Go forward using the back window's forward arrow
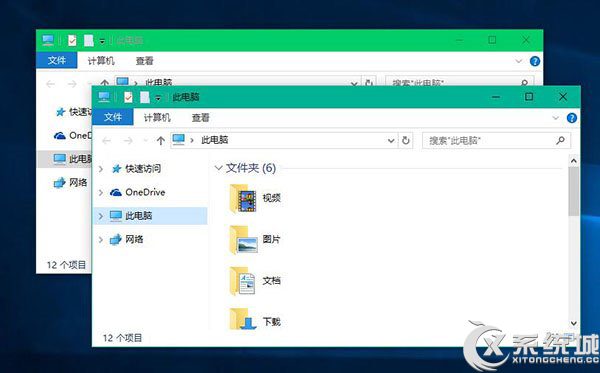 click(x=72, y=84)
